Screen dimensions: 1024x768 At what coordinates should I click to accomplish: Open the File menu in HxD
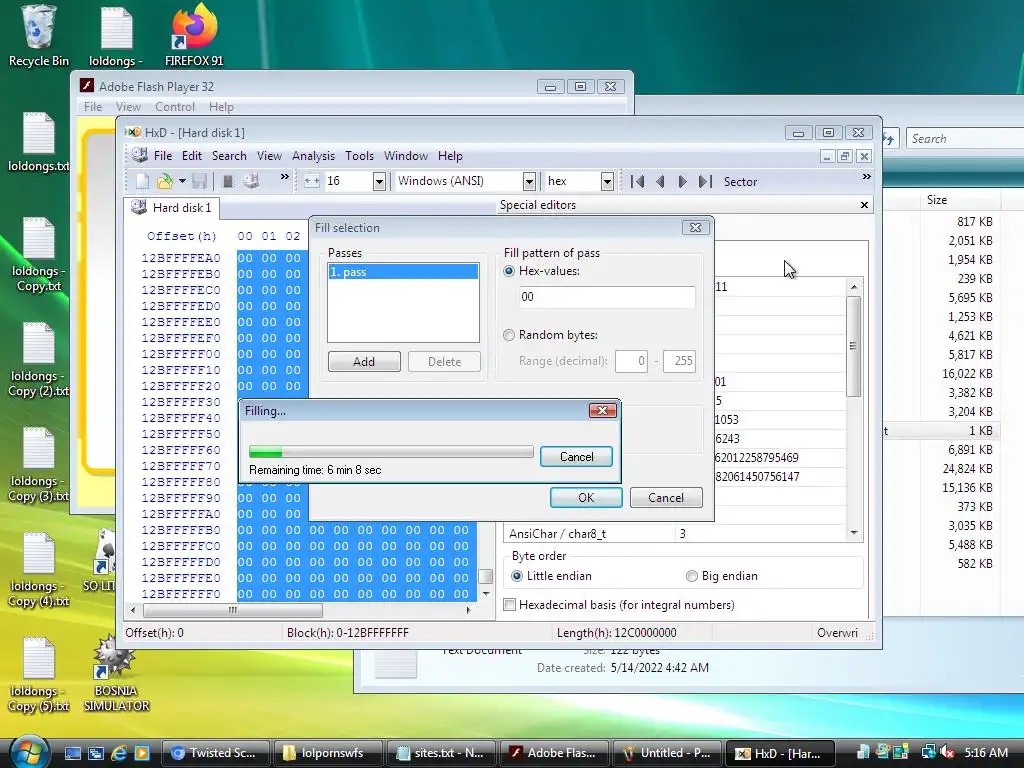(x=163, y=155)
